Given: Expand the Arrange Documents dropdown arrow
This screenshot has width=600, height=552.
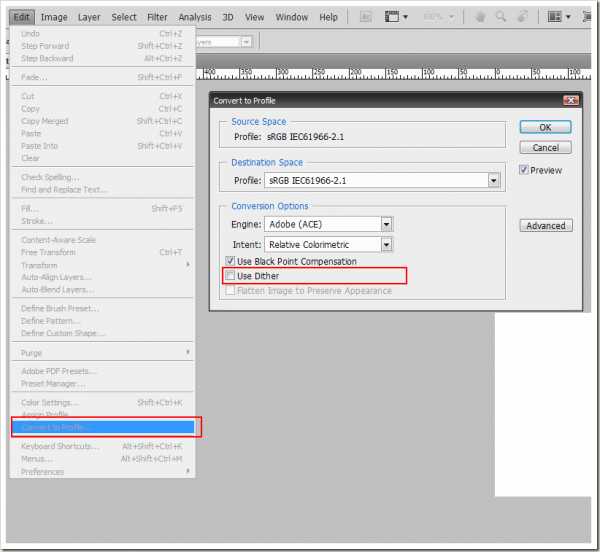Looking at the screenshot, I should (x=568, y=17).
